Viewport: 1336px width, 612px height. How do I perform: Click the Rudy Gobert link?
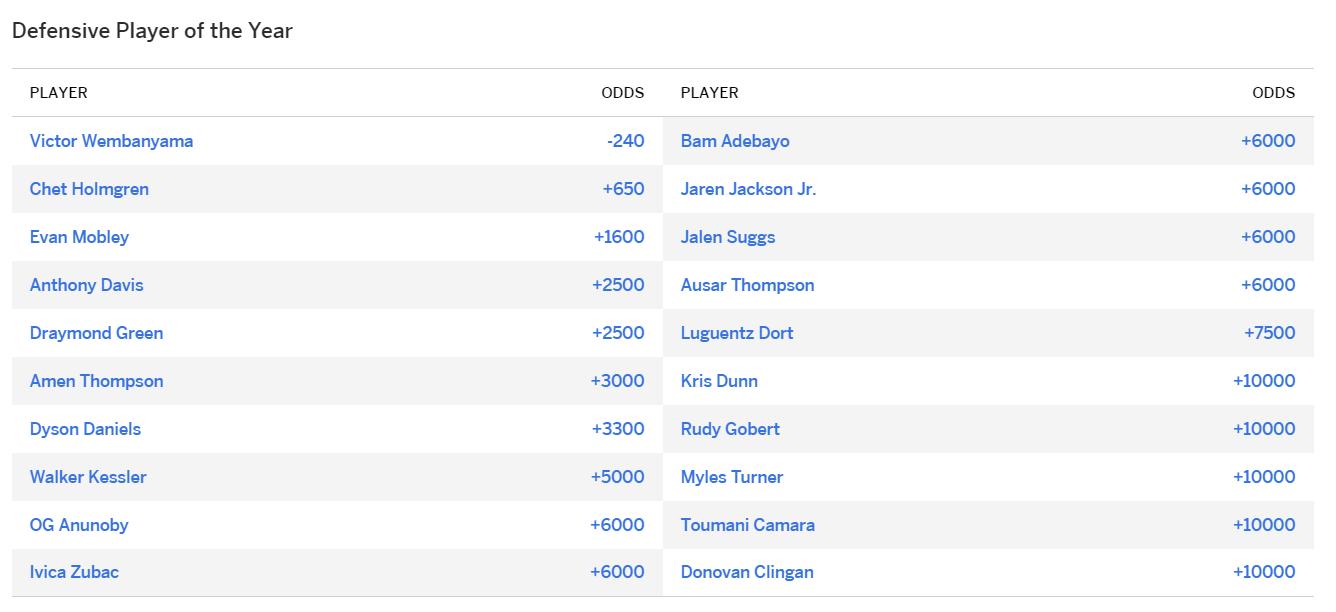(x=730, y=429)
